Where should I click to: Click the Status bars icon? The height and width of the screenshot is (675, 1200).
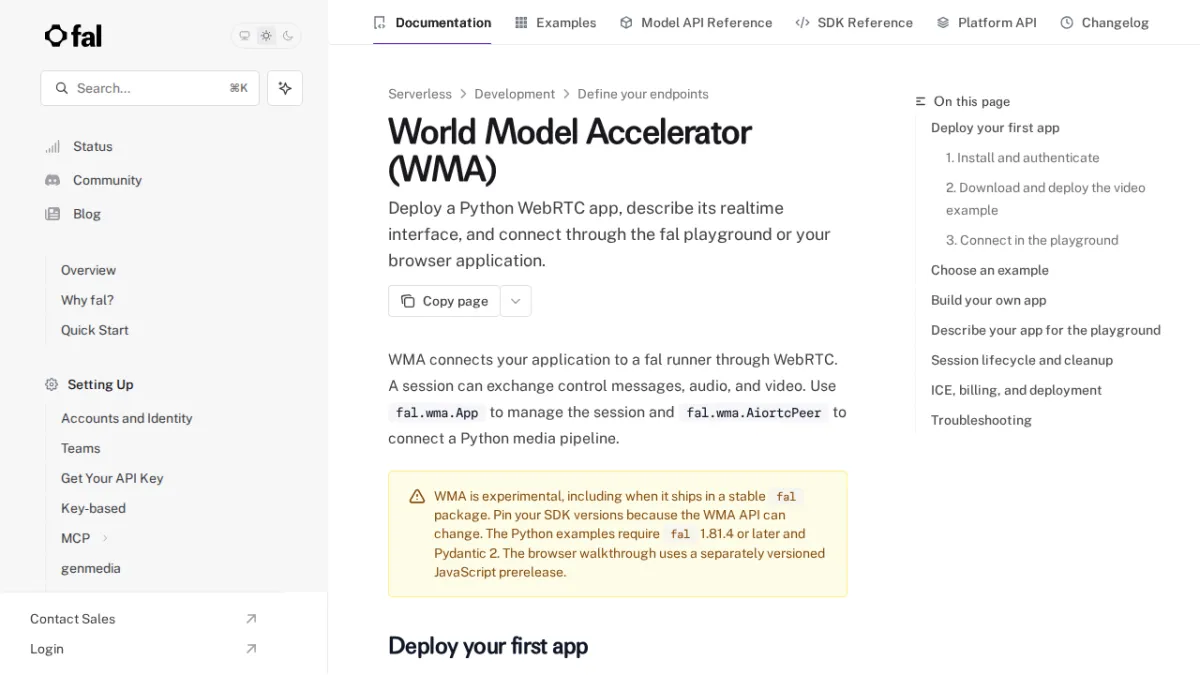point(52,146)
